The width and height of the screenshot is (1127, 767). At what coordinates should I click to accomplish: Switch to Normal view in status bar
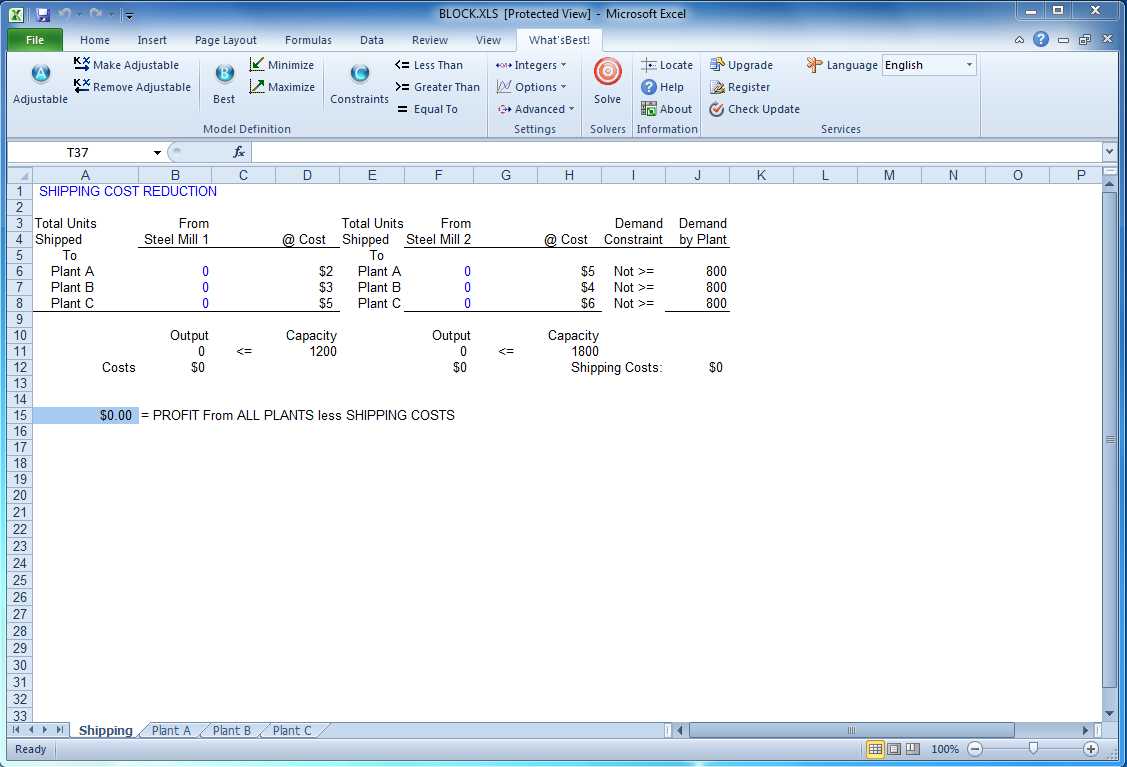(875, 749)
